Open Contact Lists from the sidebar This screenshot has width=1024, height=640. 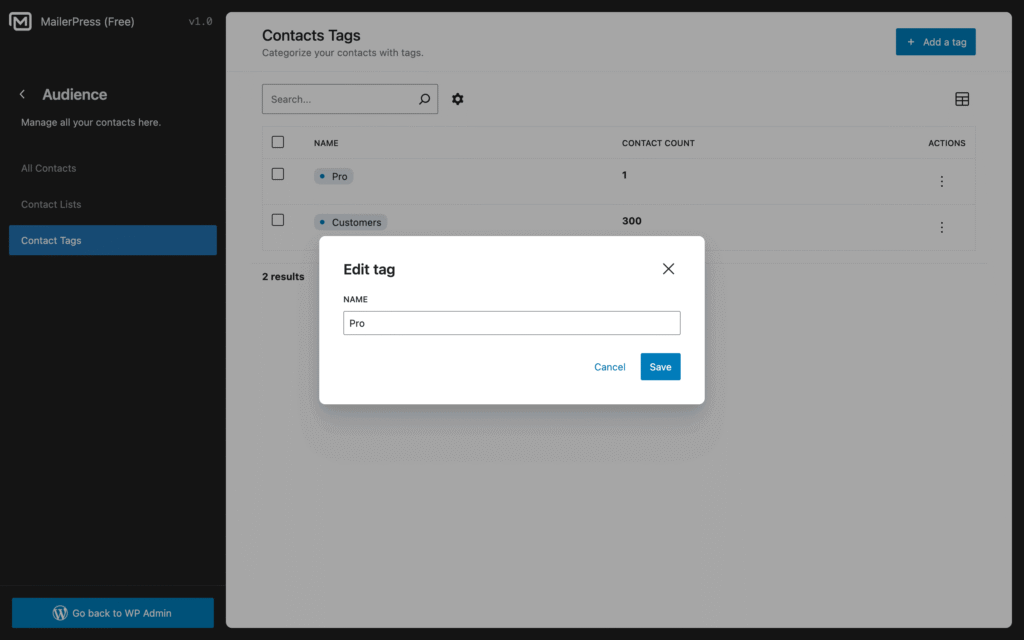pyautogui.click(x=50, y=204)
